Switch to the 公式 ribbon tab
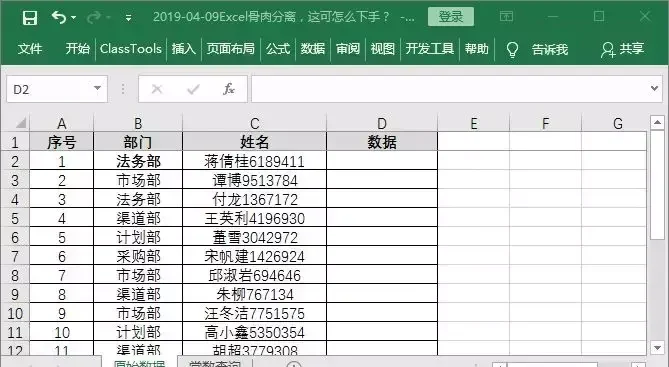The image size is (669, 367). [x=278, y=49]
